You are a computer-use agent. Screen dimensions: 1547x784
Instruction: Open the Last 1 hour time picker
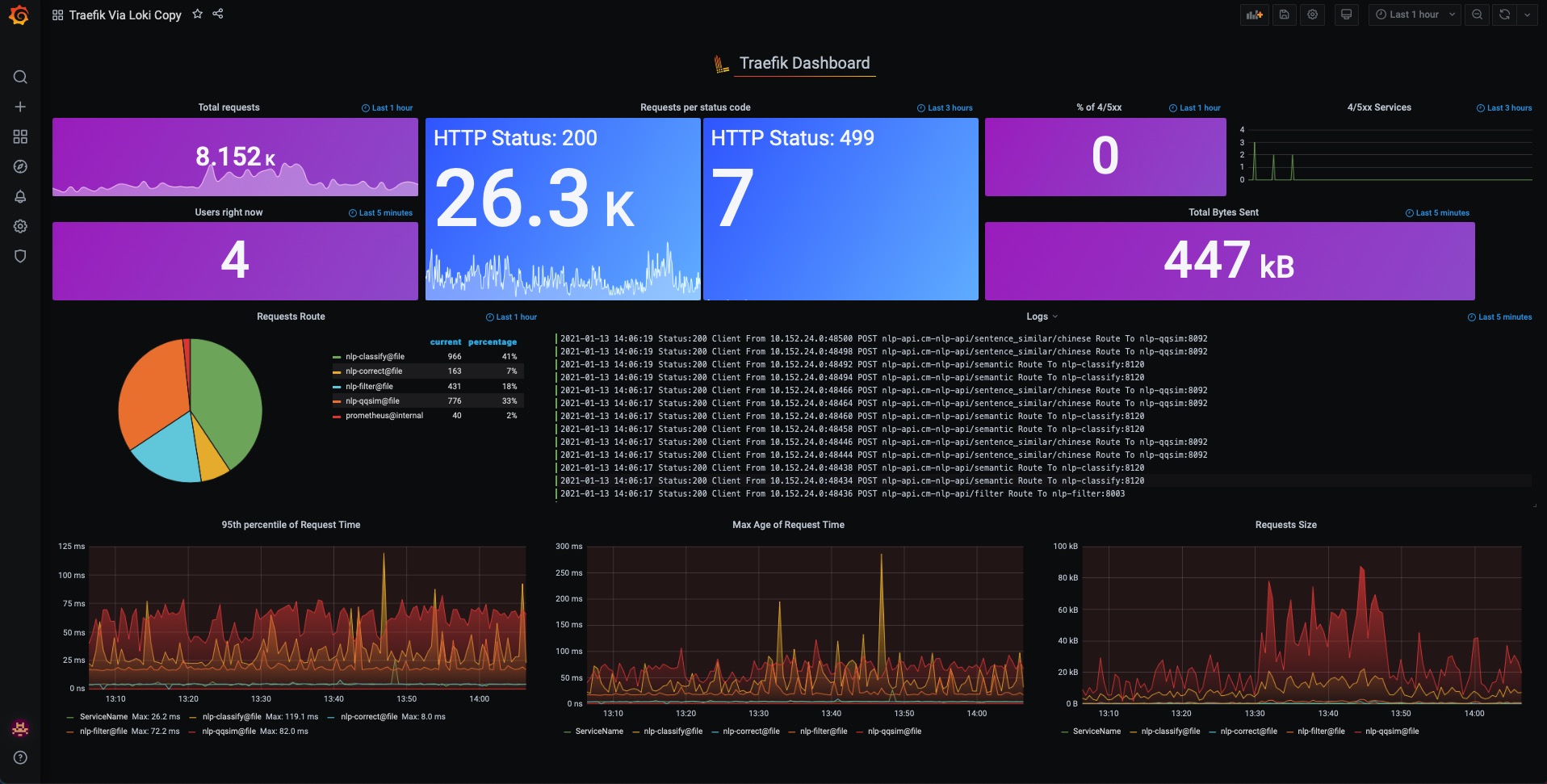(x=1414, y=15)
